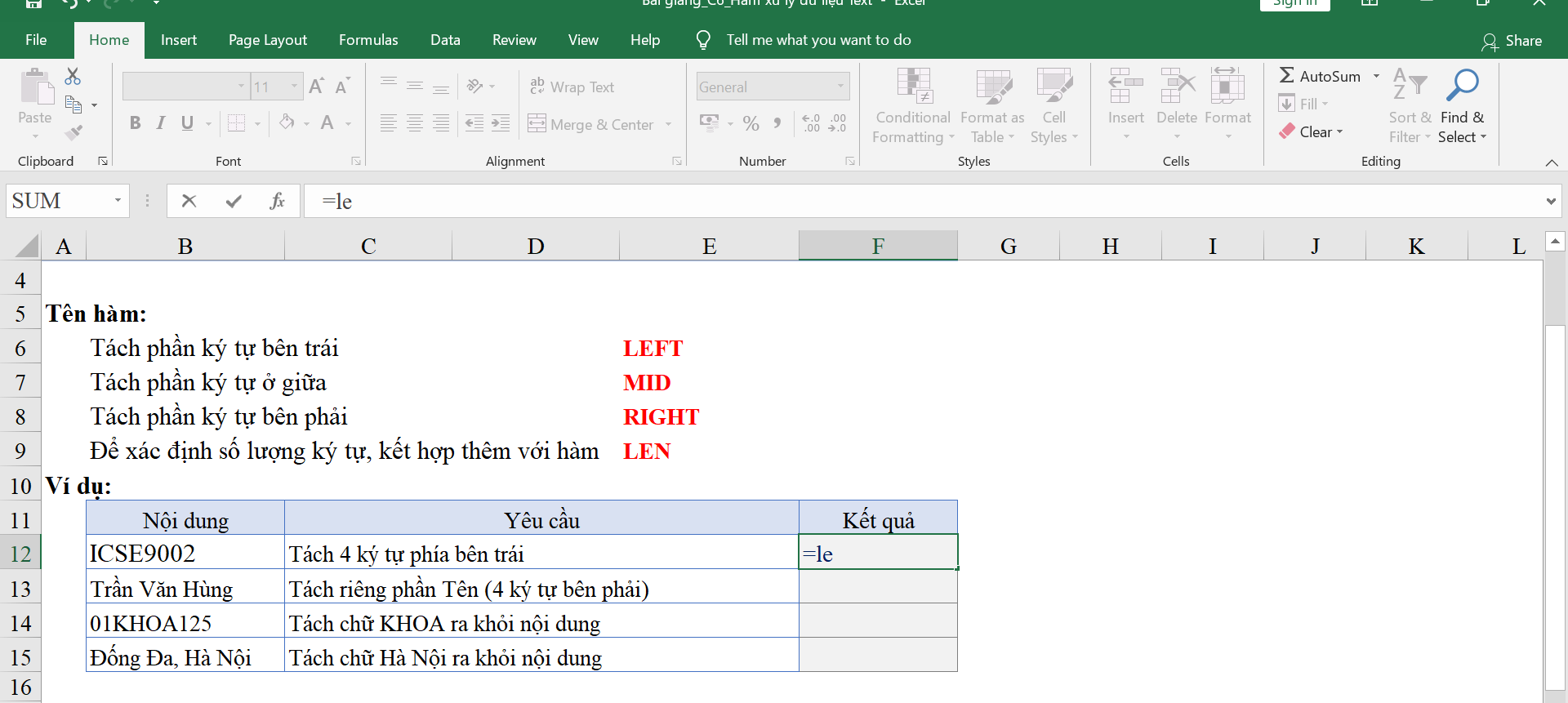
Task: Click the Find & Select magnifier icon
Action: [x=1462, y=85]
